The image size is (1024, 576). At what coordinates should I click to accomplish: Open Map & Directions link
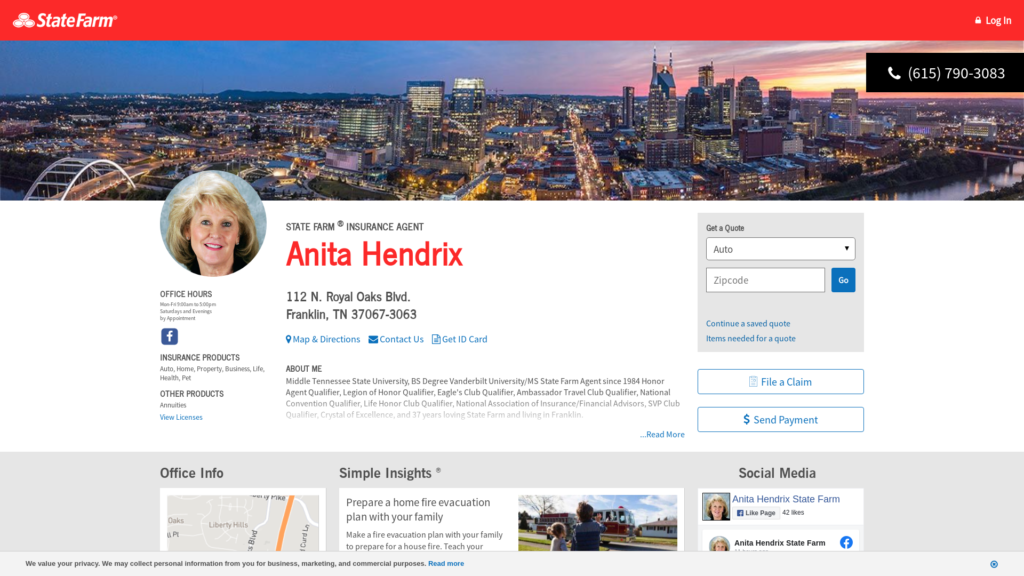tap(323, 339)
